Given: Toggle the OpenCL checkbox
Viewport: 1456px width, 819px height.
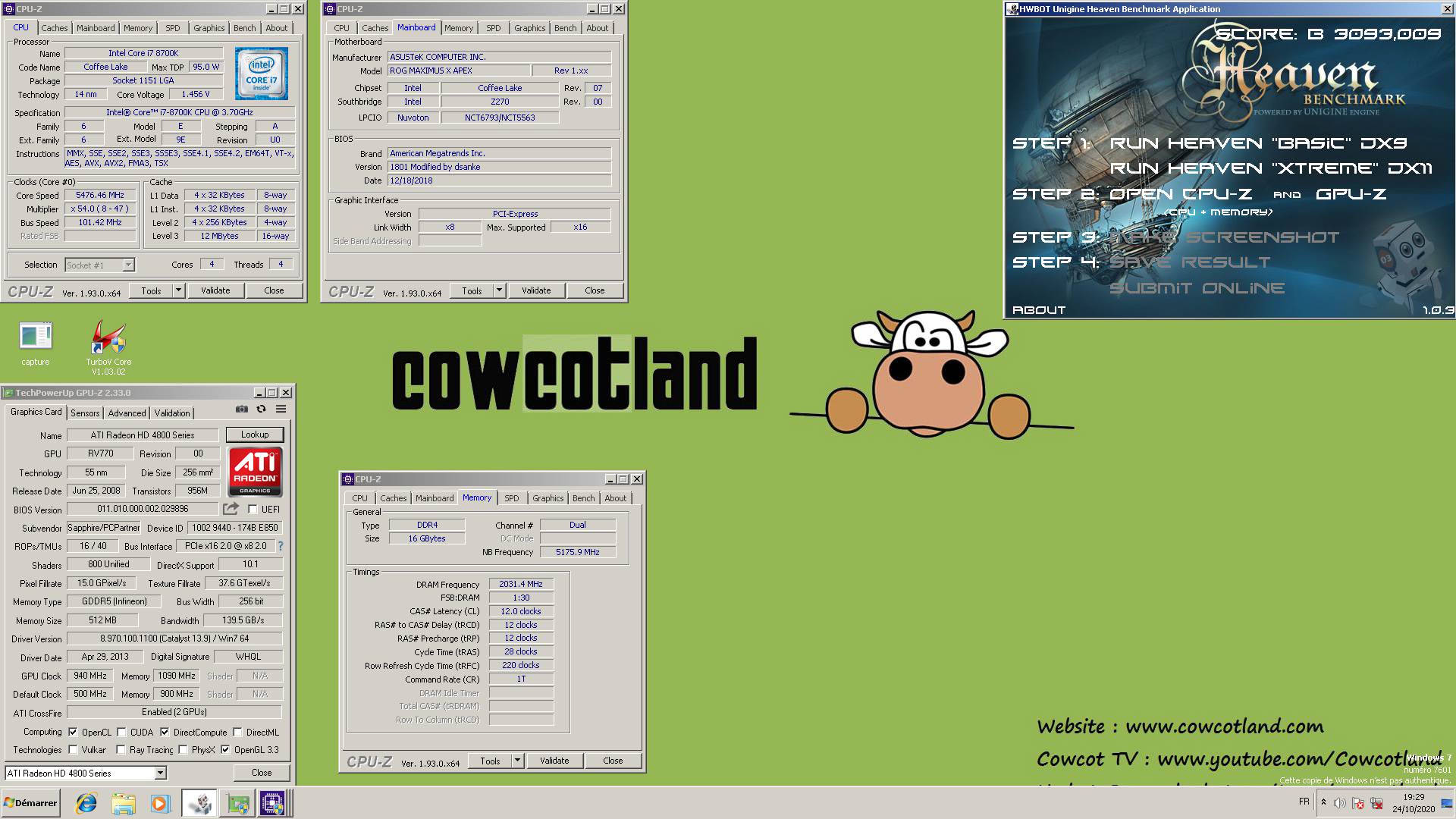Looking at the screenshot, I should click(x=73, y=733).
